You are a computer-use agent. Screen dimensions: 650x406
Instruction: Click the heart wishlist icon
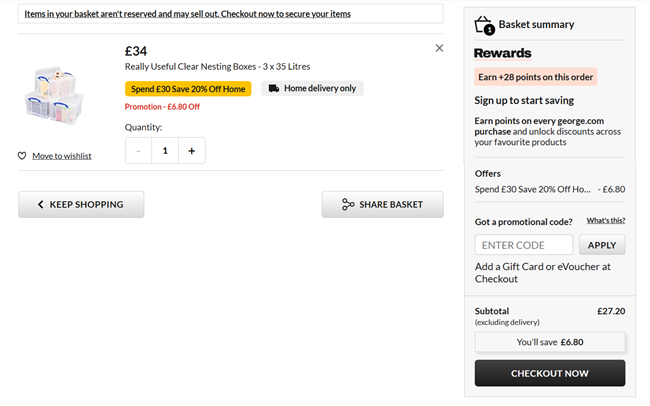(x=22, y=156)
